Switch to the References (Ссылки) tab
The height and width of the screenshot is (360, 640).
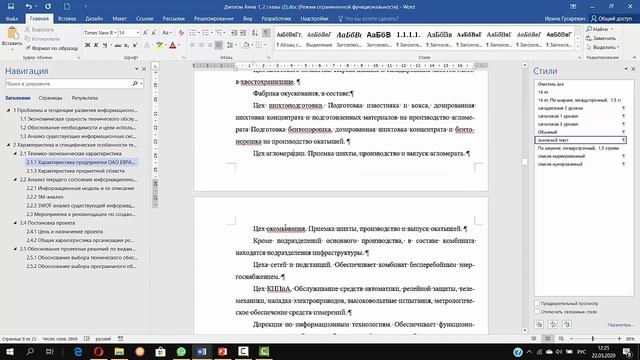click(144, 18)
